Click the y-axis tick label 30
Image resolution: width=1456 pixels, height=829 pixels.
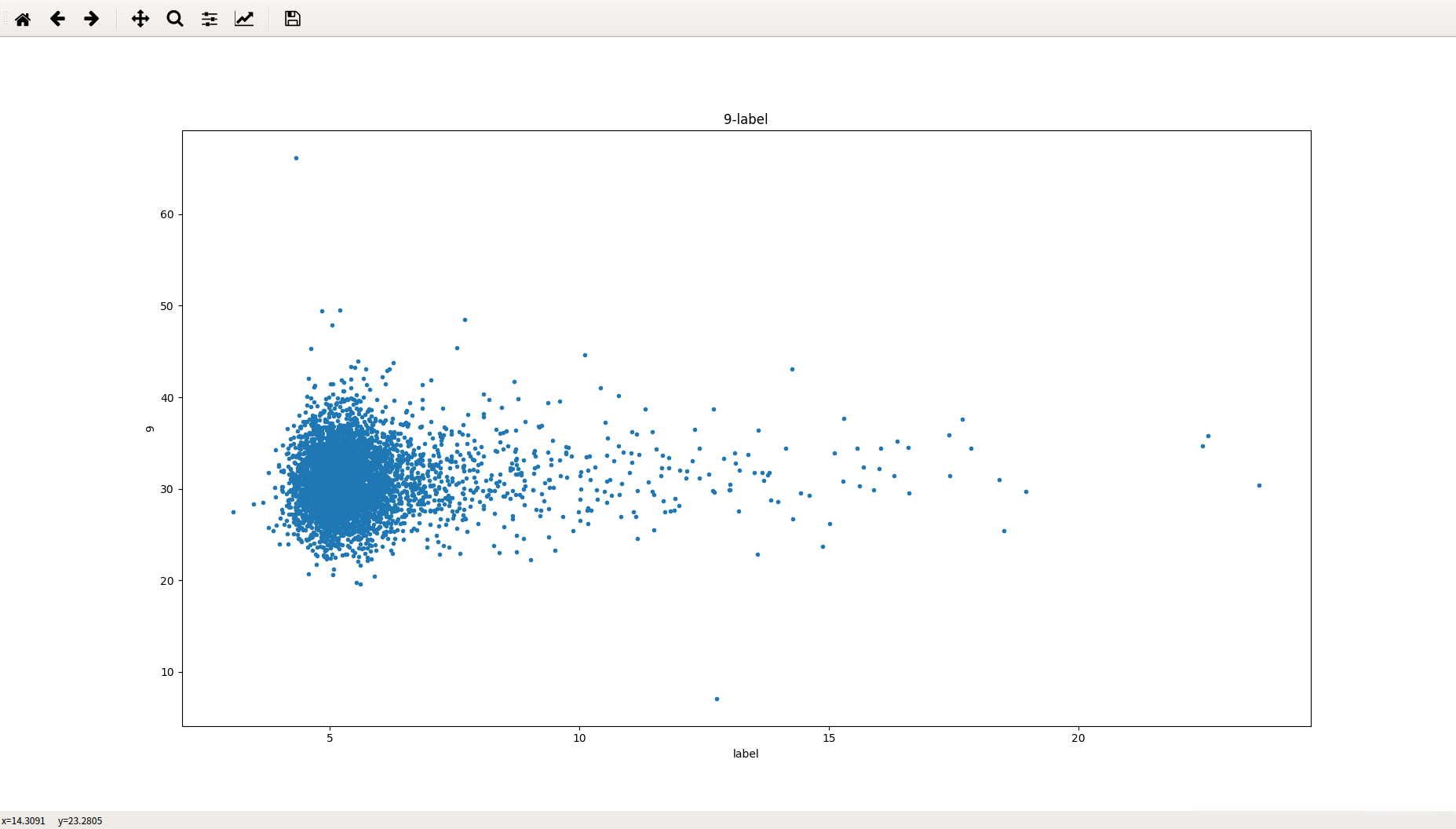coord(167,489)
